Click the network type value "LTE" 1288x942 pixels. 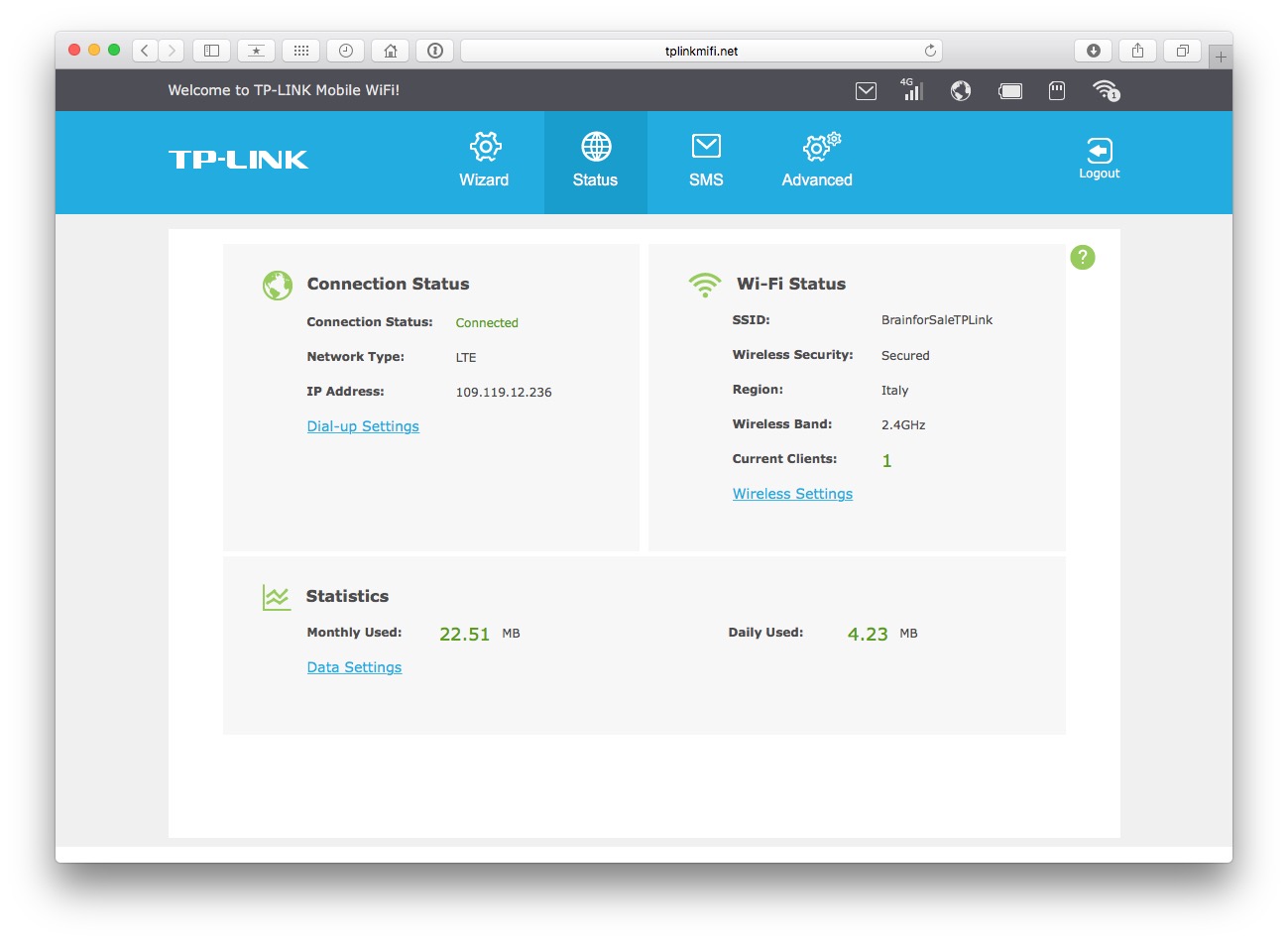tap(466, 358)
